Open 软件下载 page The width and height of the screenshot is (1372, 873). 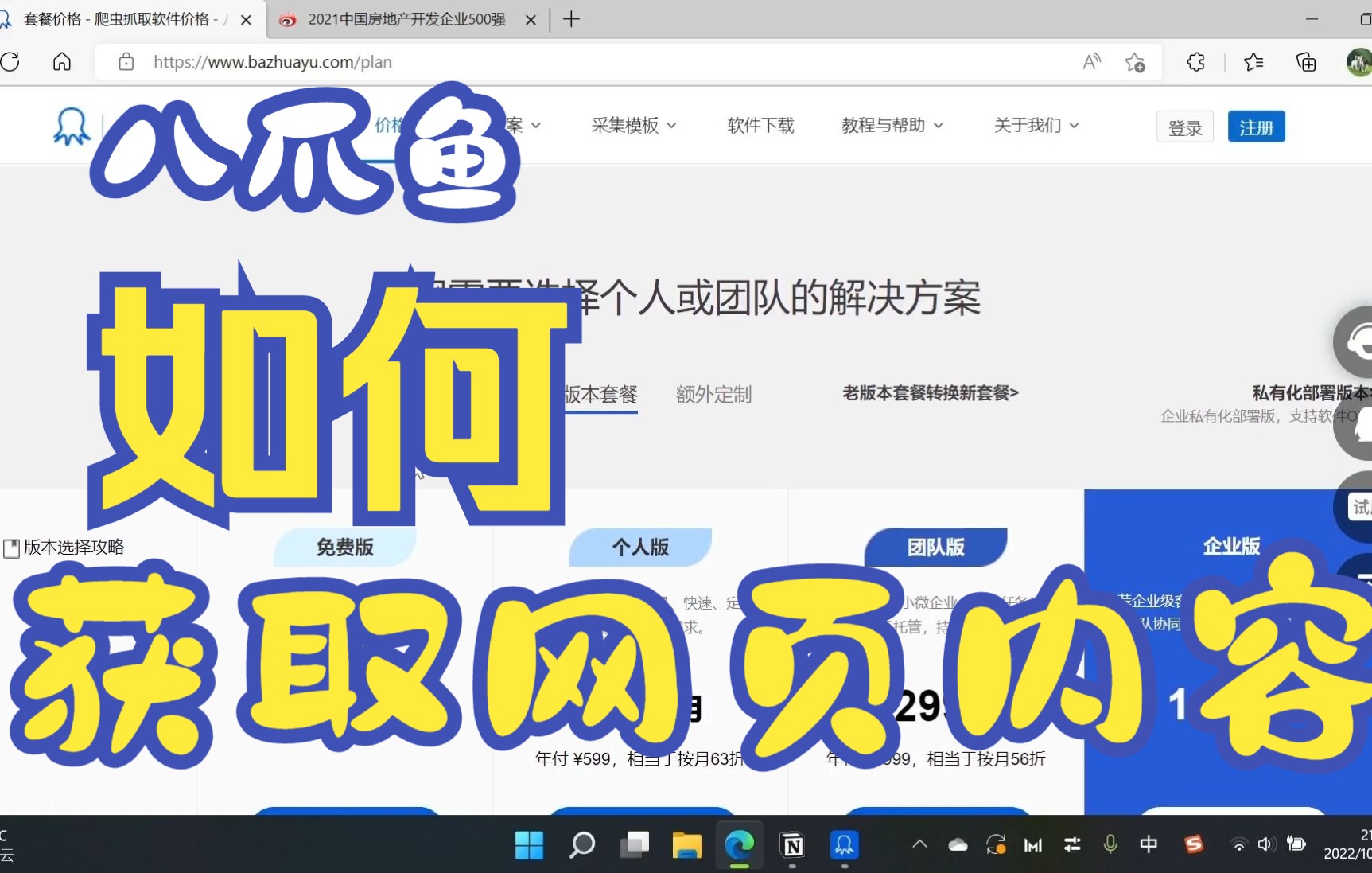pos(760,125)
